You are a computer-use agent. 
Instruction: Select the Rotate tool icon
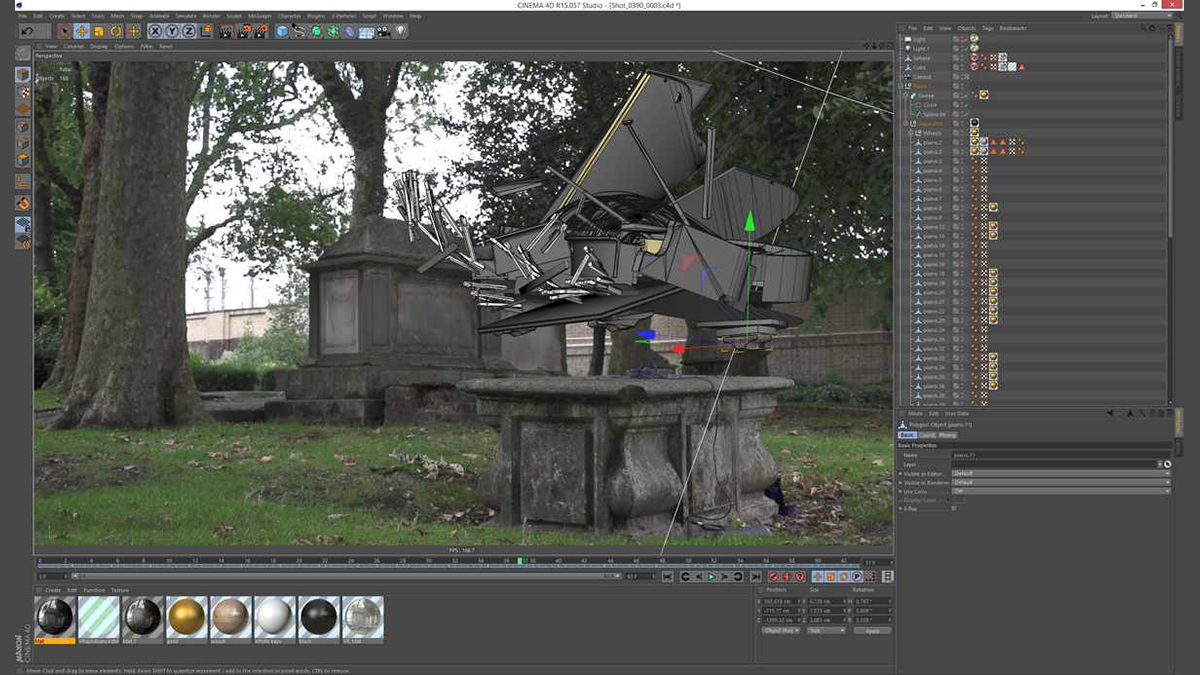click(115, 31)
